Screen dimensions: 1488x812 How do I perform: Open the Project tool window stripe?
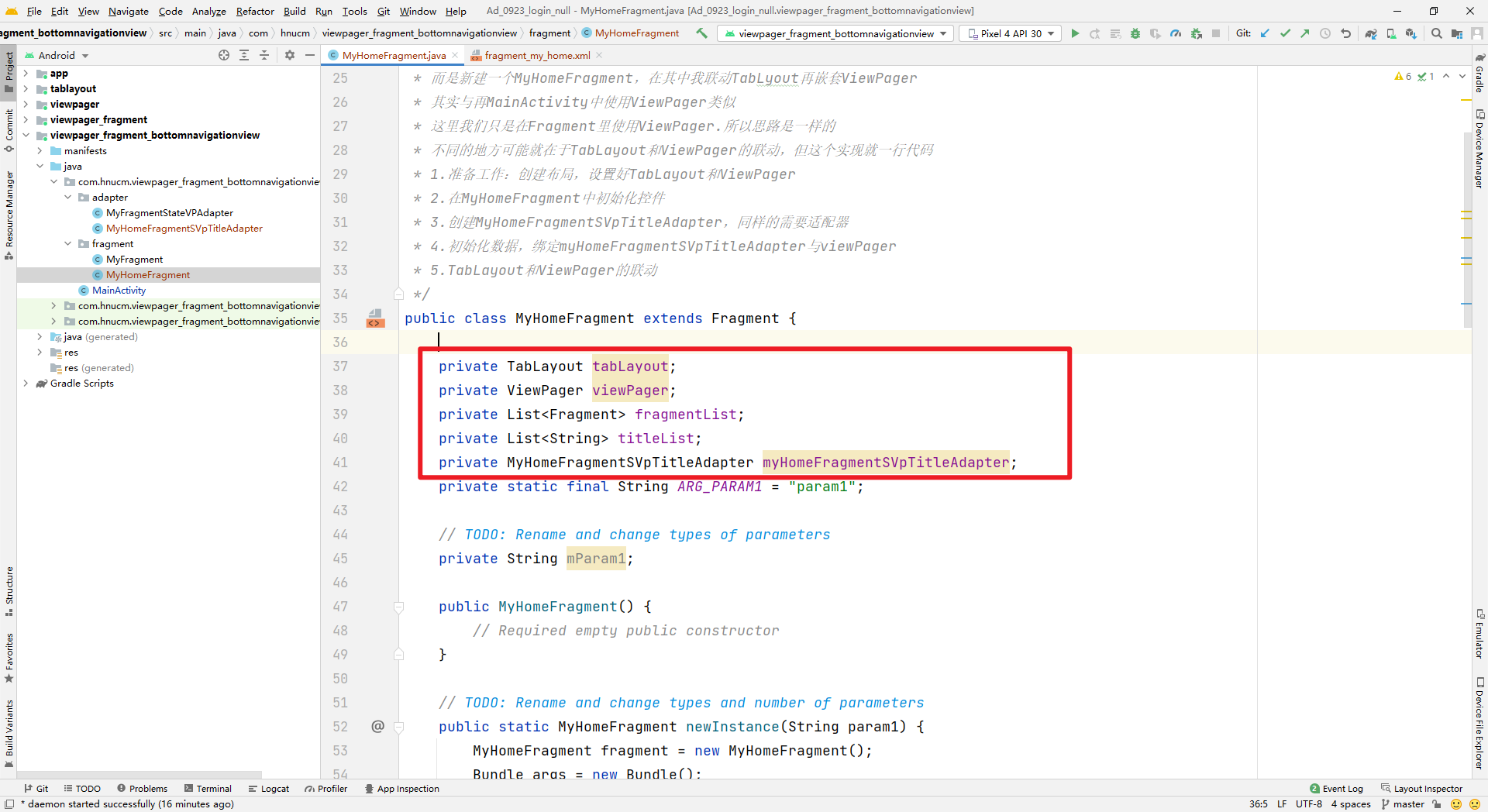click(x=9, y=71)
